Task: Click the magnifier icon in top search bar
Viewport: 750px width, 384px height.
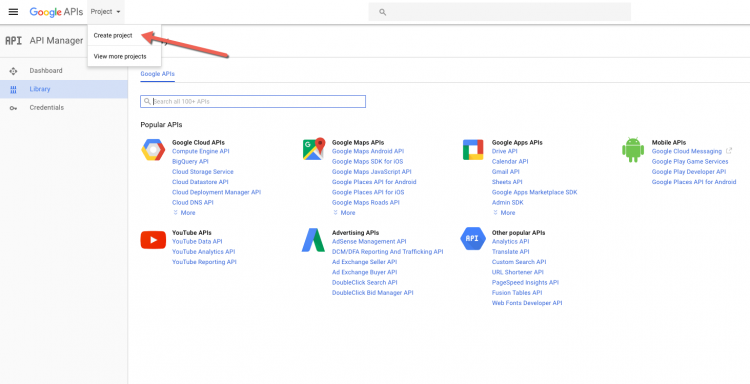Action: click(x=382, y=12)
